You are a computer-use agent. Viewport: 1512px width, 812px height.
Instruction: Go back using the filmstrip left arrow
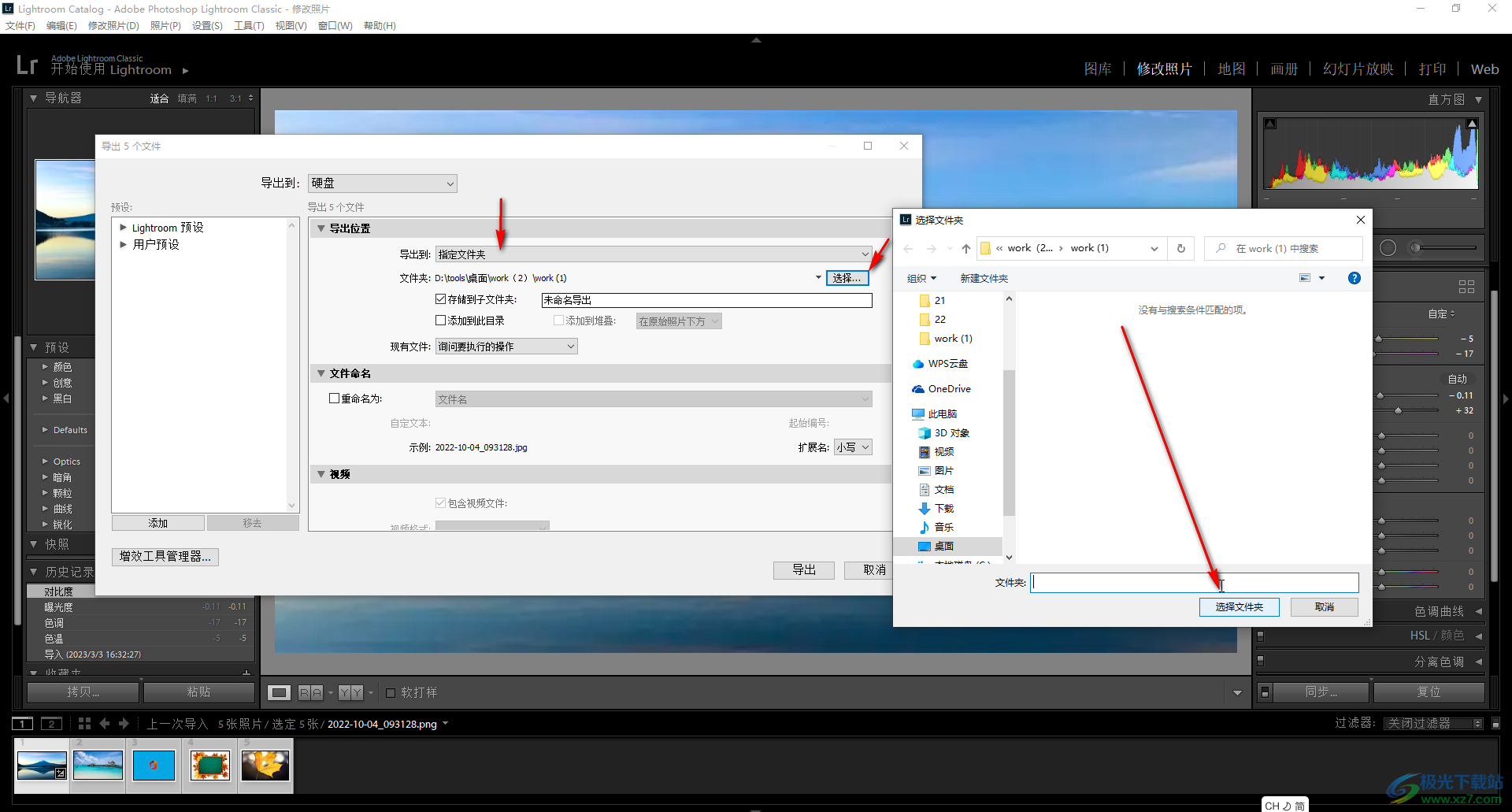click(x=105, y=723)
